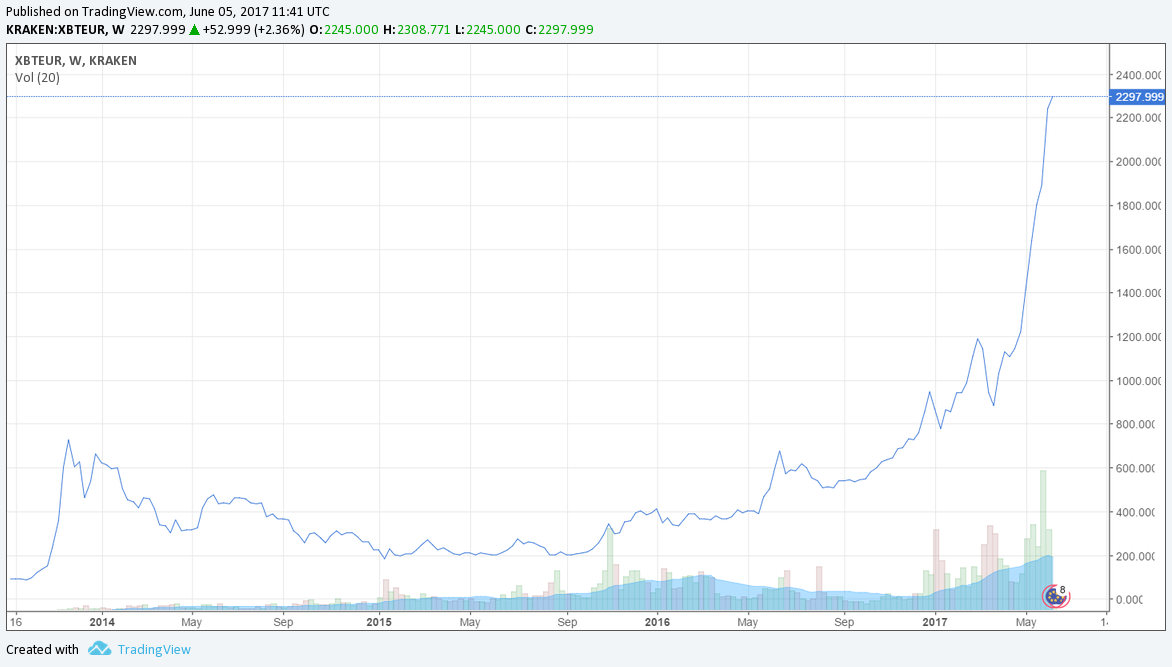Viewport: 1172px width, 667px height.
Task: Click the 1600.000 price axis label
Action: tap(1138, 250)
